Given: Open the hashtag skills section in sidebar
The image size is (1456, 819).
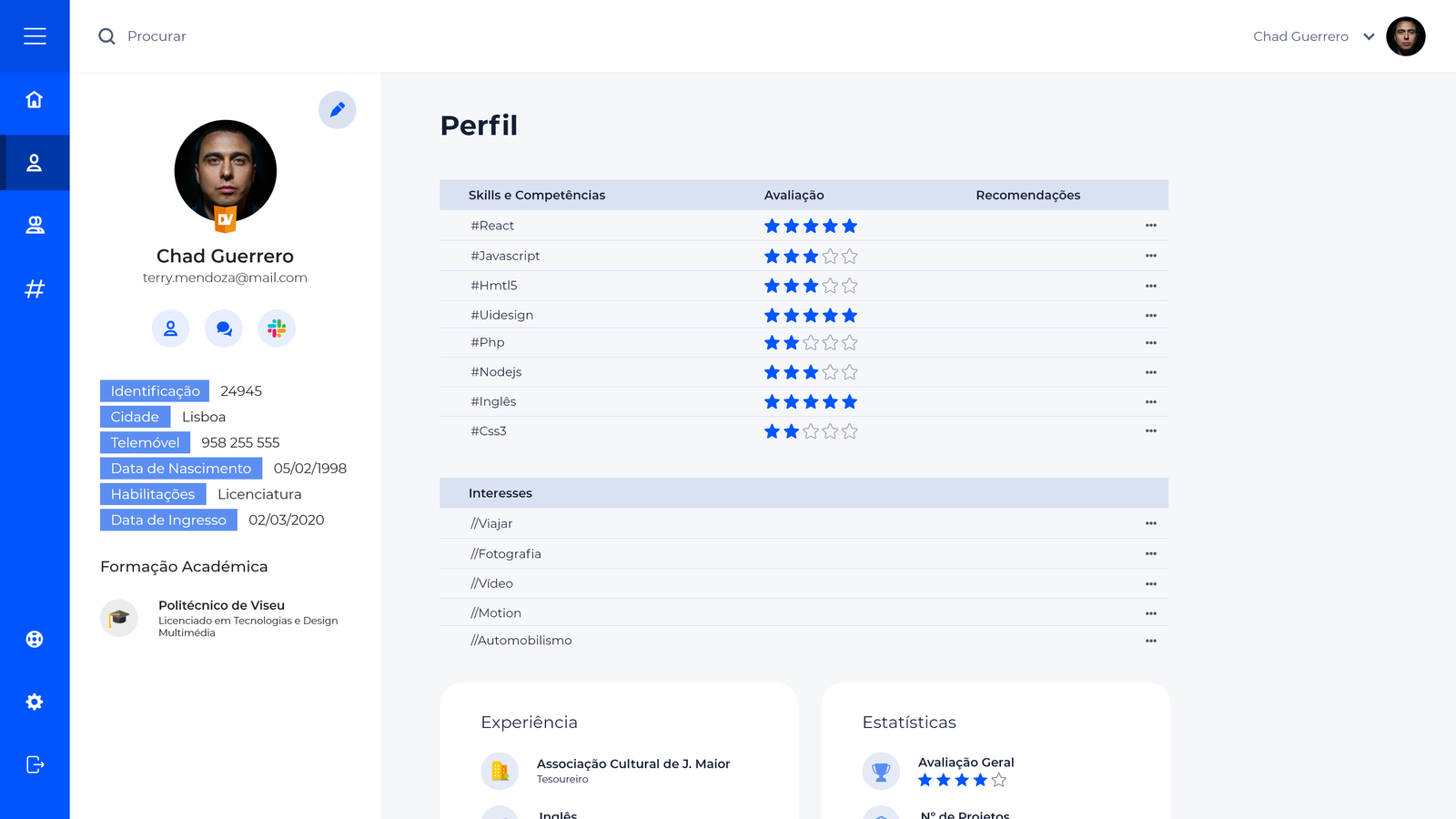Looking at the screenshot, I should click(x=35, y=289).
